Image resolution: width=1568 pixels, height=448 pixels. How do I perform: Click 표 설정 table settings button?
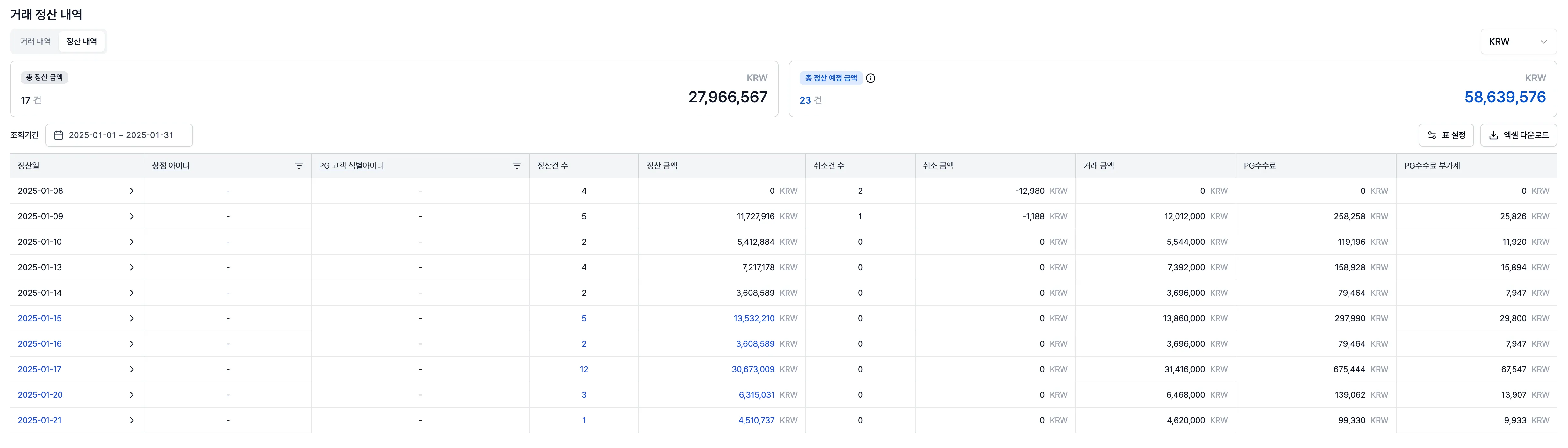1446,135
